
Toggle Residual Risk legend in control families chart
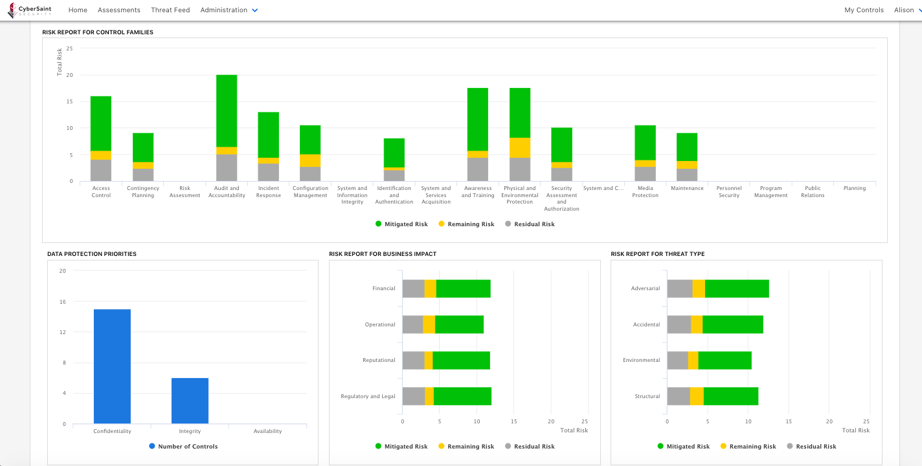coord(530,224)
